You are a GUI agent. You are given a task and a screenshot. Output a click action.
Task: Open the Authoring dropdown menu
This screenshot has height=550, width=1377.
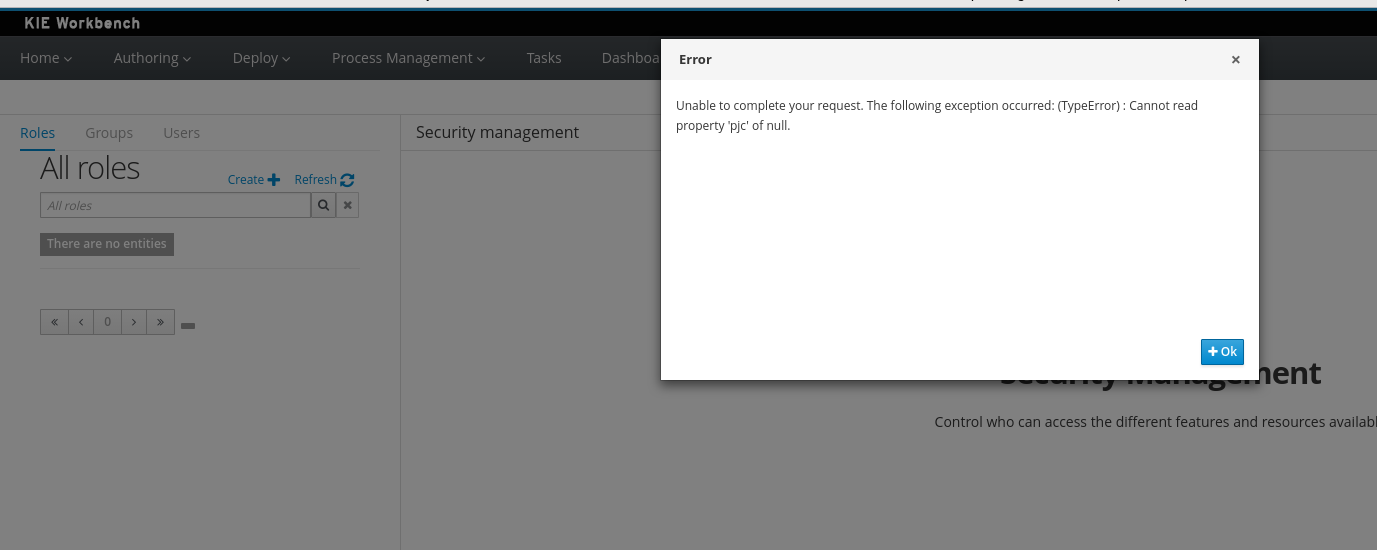click(x=152, y=58)
